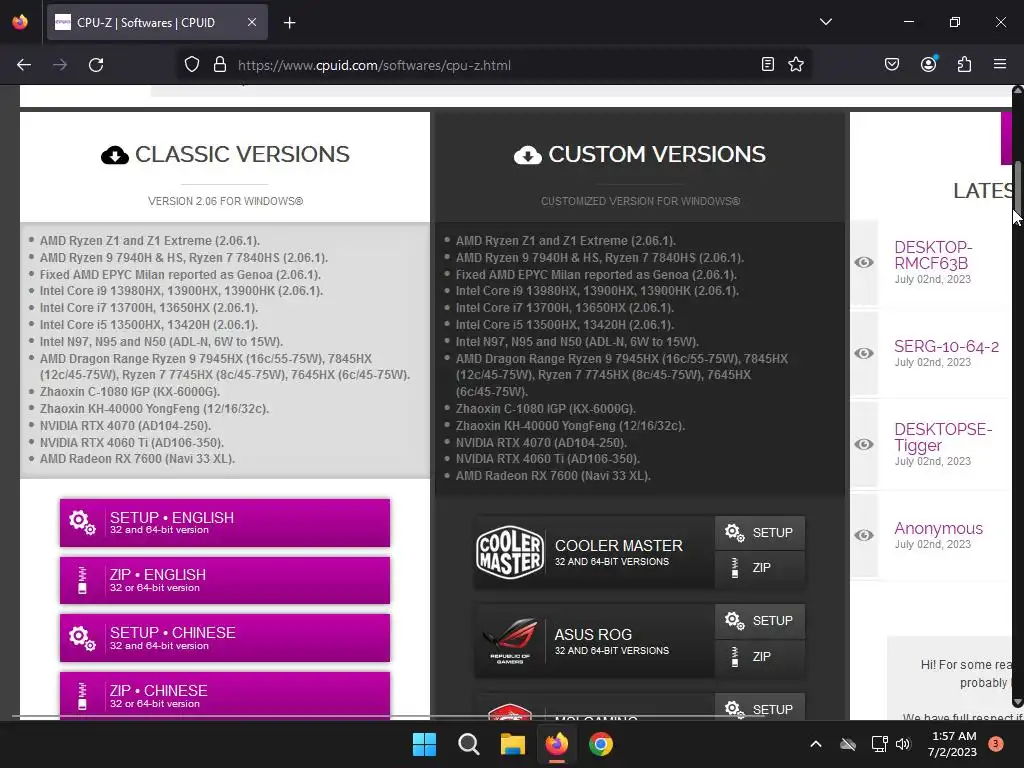The height and width of the screenshot is (768, 1024).
Task: Open Windows taskbar Search
Action: pos(468,744)
